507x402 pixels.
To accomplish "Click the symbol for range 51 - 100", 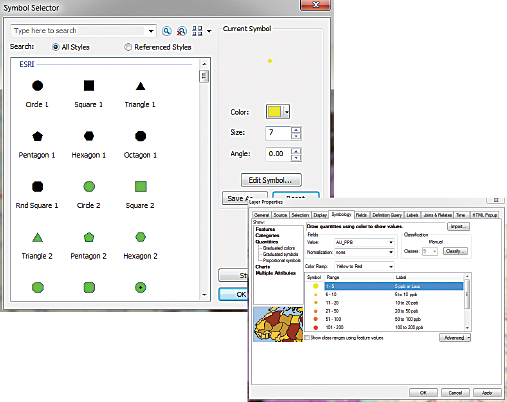I will point(315,319).
